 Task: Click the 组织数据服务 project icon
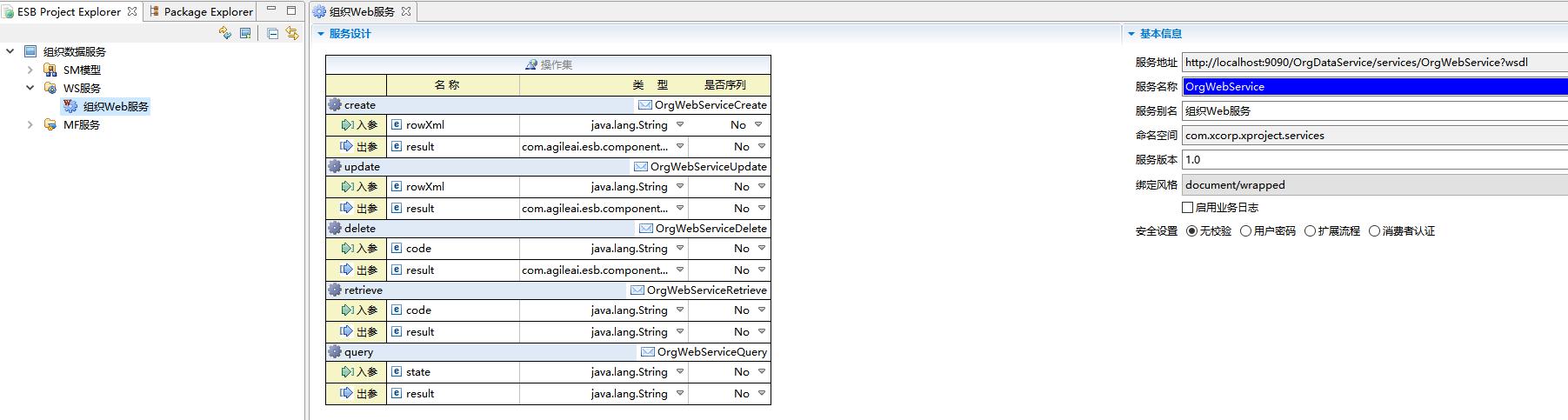pyautogui.click(x=30, y=51)
